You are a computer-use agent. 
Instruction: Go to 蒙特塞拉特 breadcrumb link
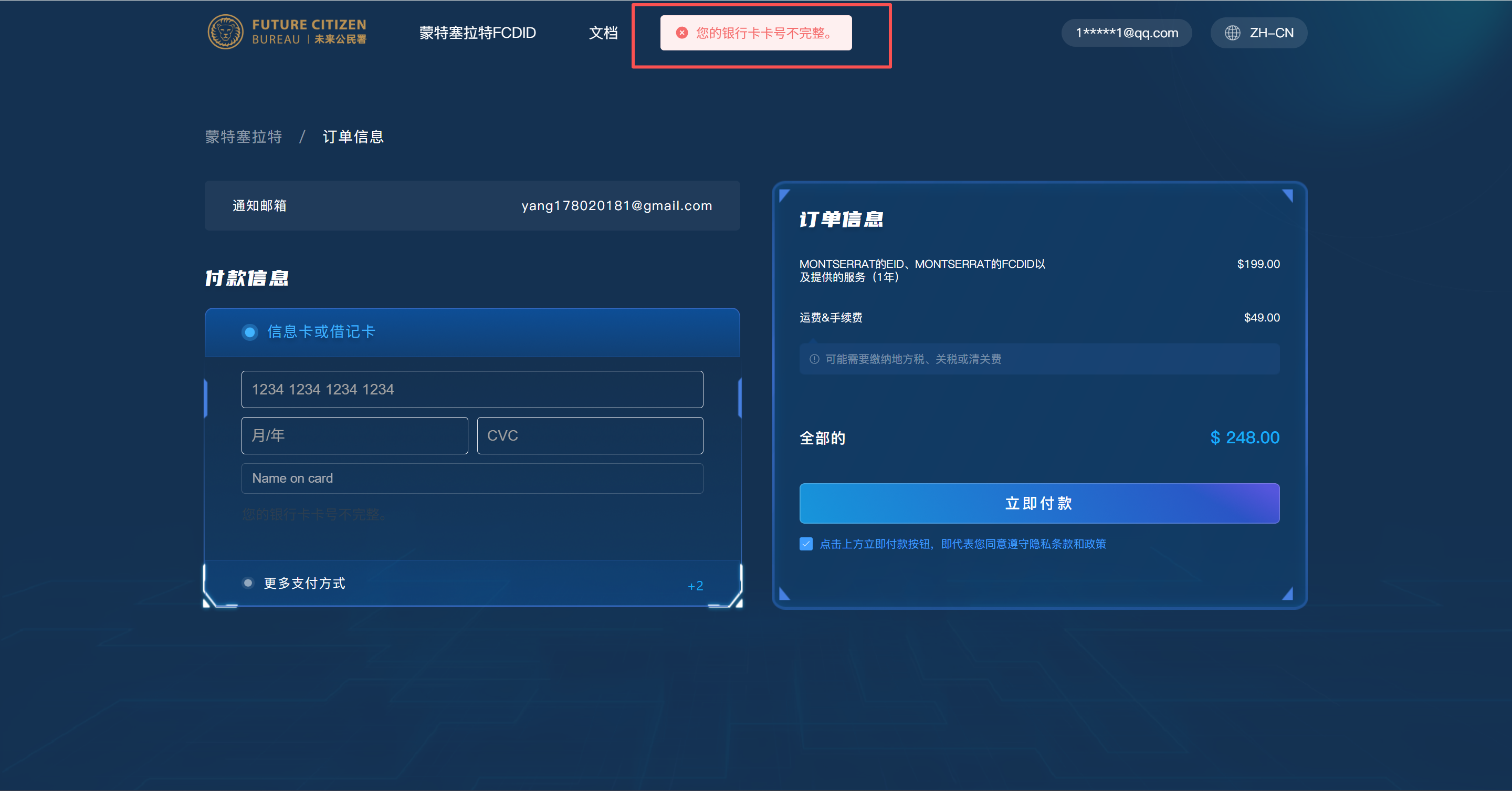click(243, 137)
